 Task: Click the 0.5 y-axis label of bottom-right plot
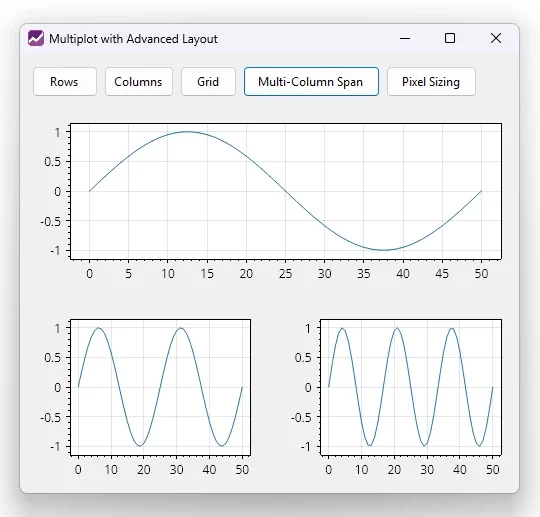click(303, 358)
